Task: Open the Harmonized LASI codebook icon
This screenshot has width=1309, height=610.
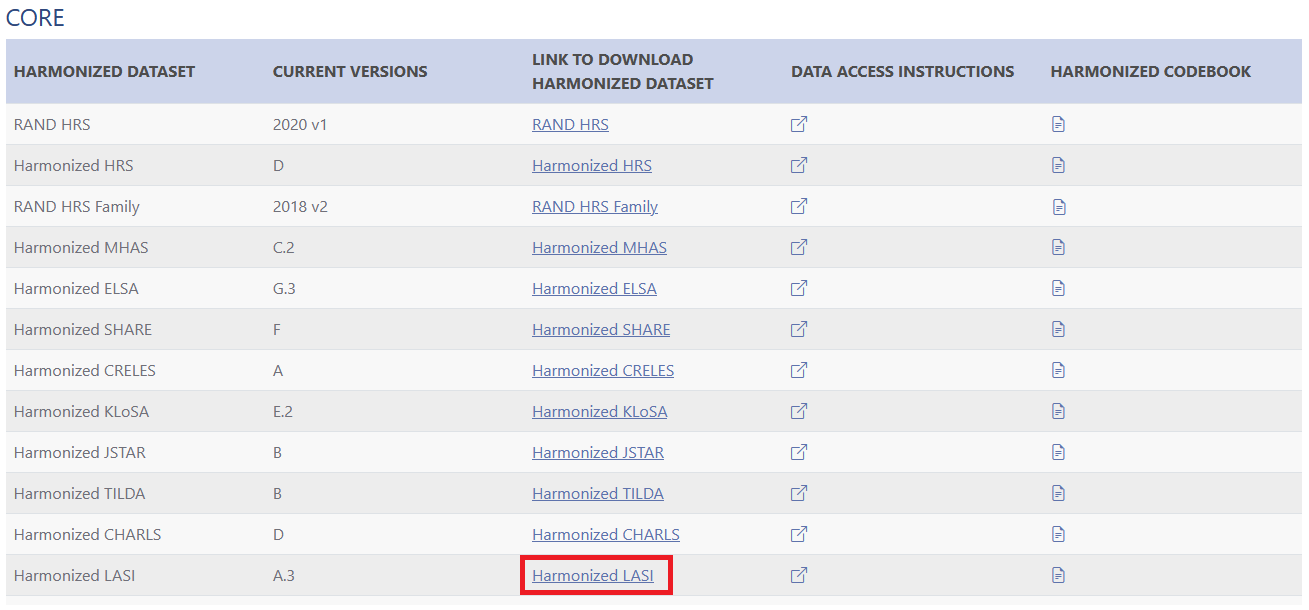Action: click(x=1058, y=575)
